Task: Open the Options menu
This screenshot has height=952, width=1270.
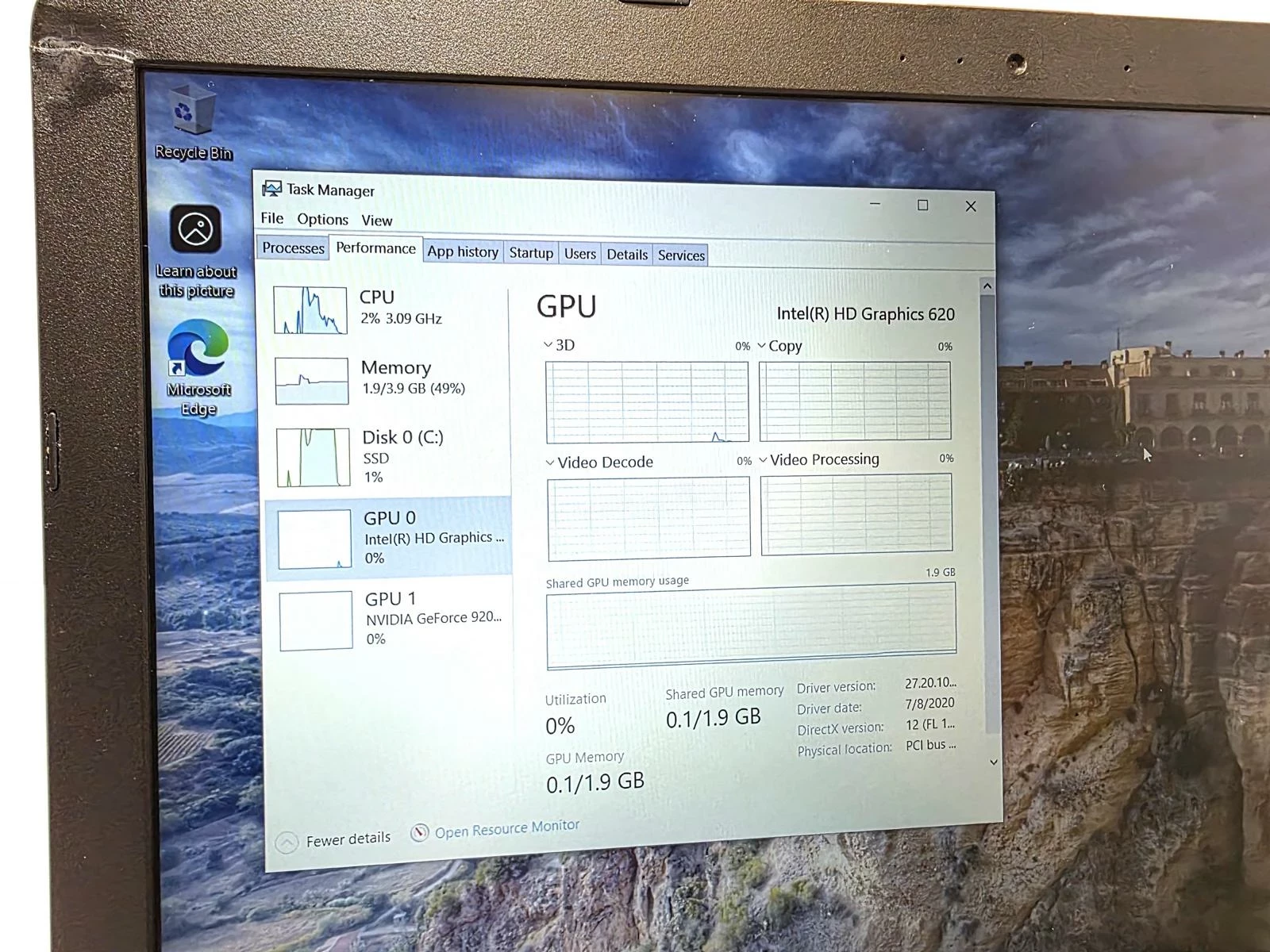Action: [x=322, y=220]
